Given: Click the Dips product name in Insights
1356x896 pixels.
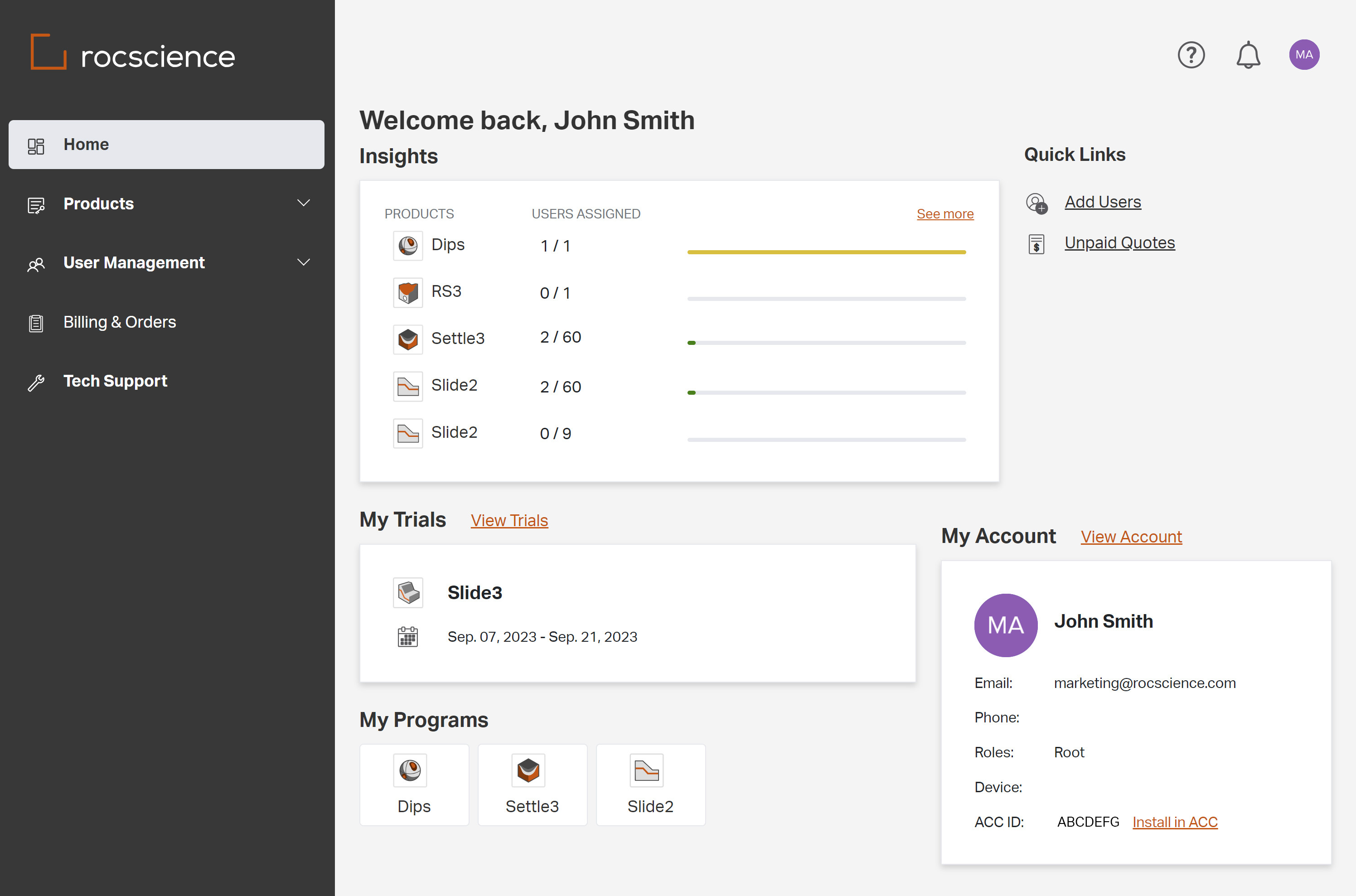Looking at the screenshot, I should tap(447, 245).
